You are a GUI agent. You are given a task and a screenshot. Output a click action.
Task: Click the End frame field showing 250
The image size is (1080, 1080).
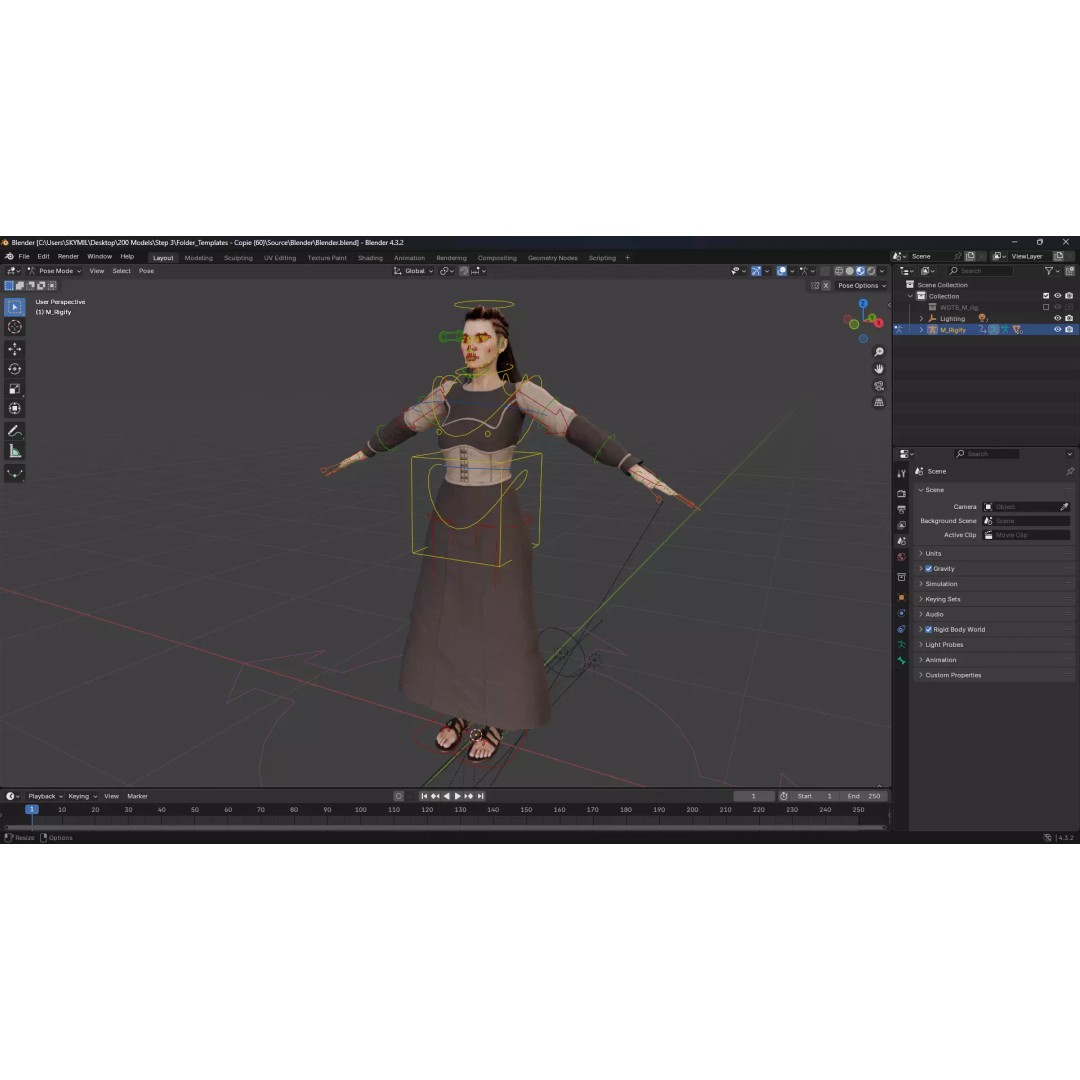(x=866, y=796)
